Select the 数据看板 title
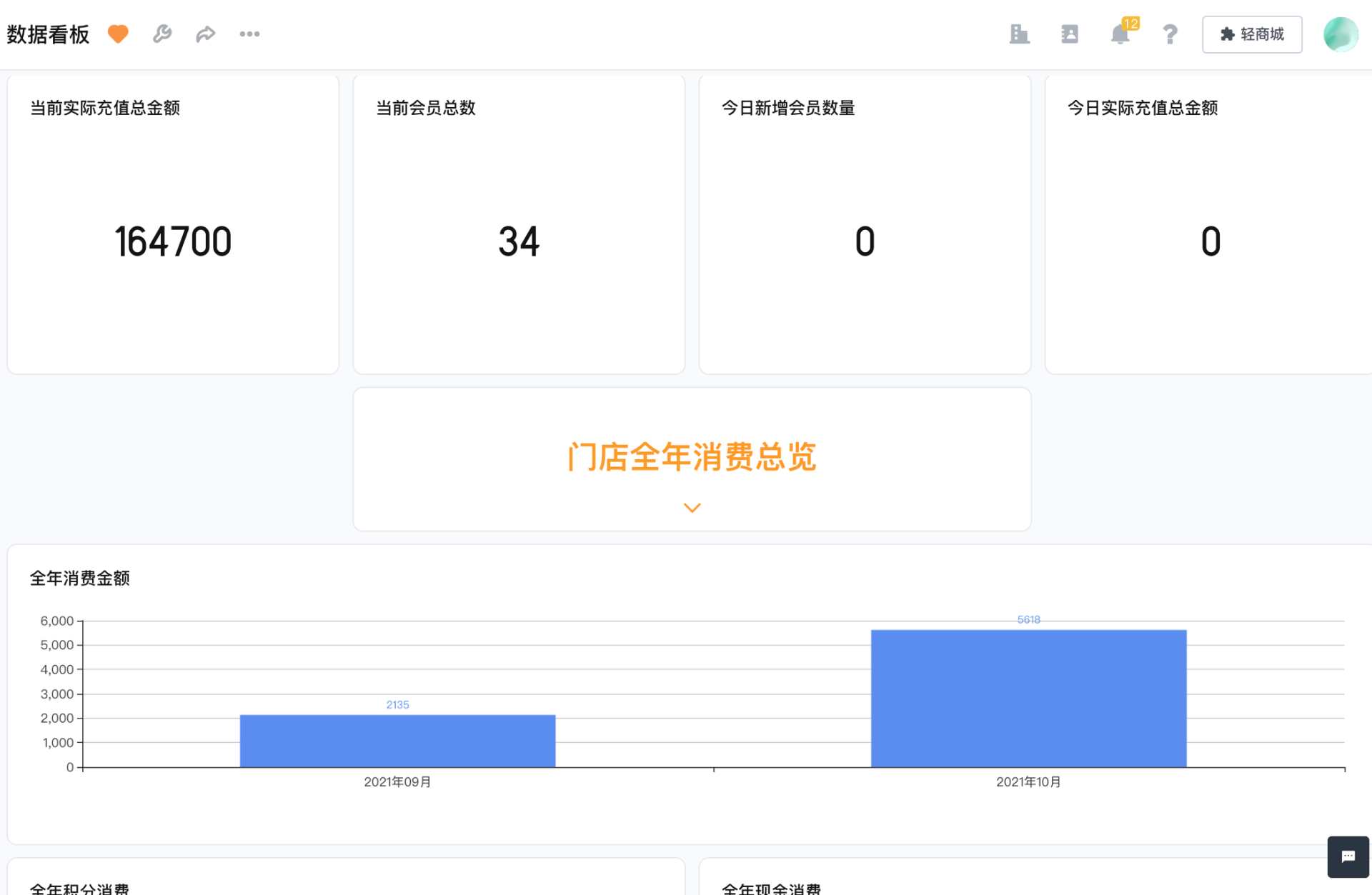The width and height of the screenshot is (1372, 895). (x=47, y=34)
